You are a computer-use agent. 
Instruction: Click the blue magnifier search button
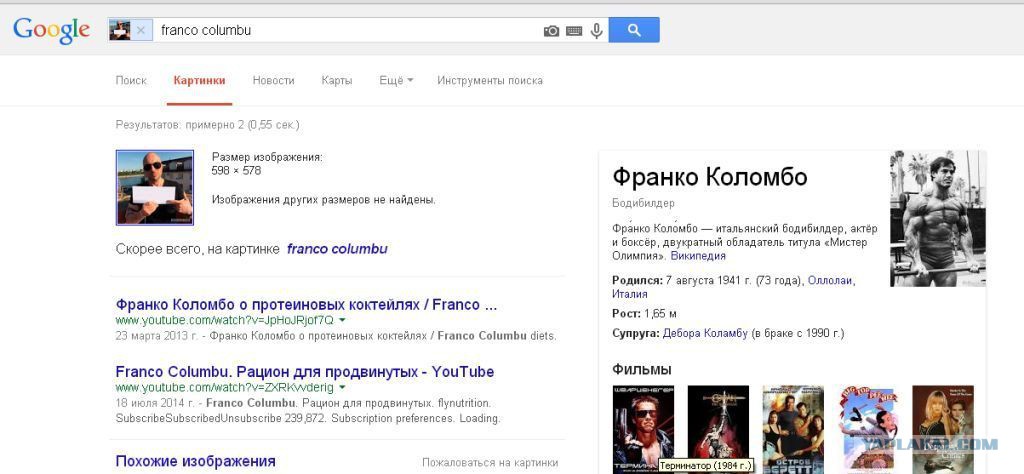coord(633,30)
